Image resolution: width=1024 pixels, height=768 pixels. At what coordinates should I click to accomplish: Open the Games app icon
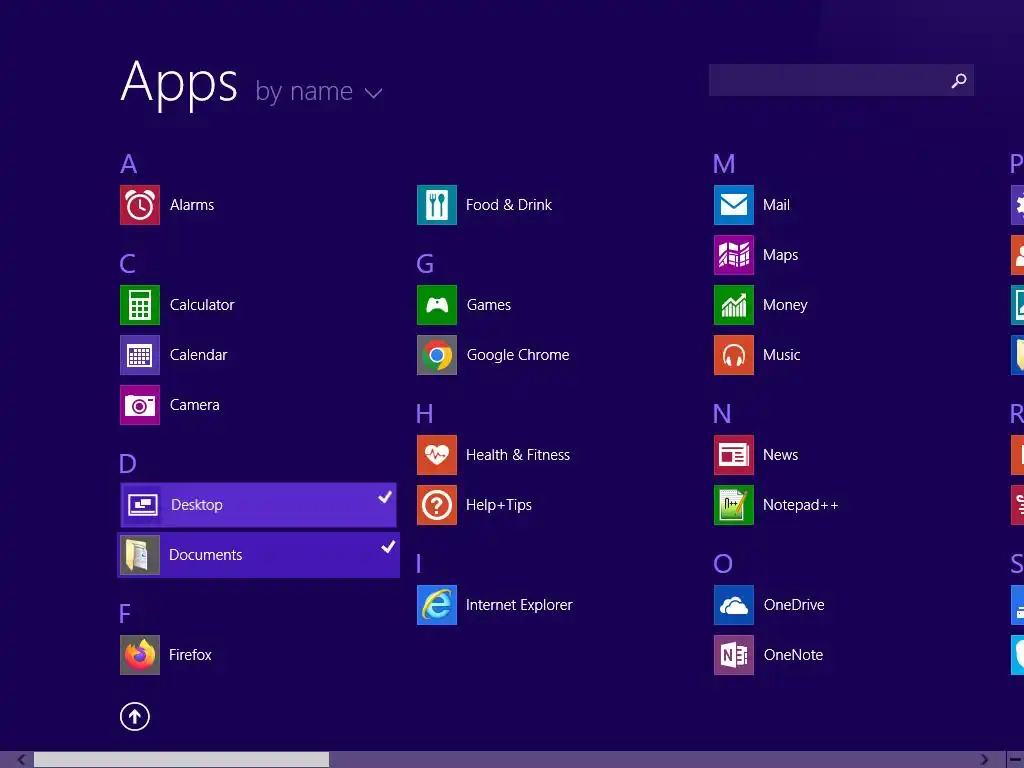[x=437, y=305]
